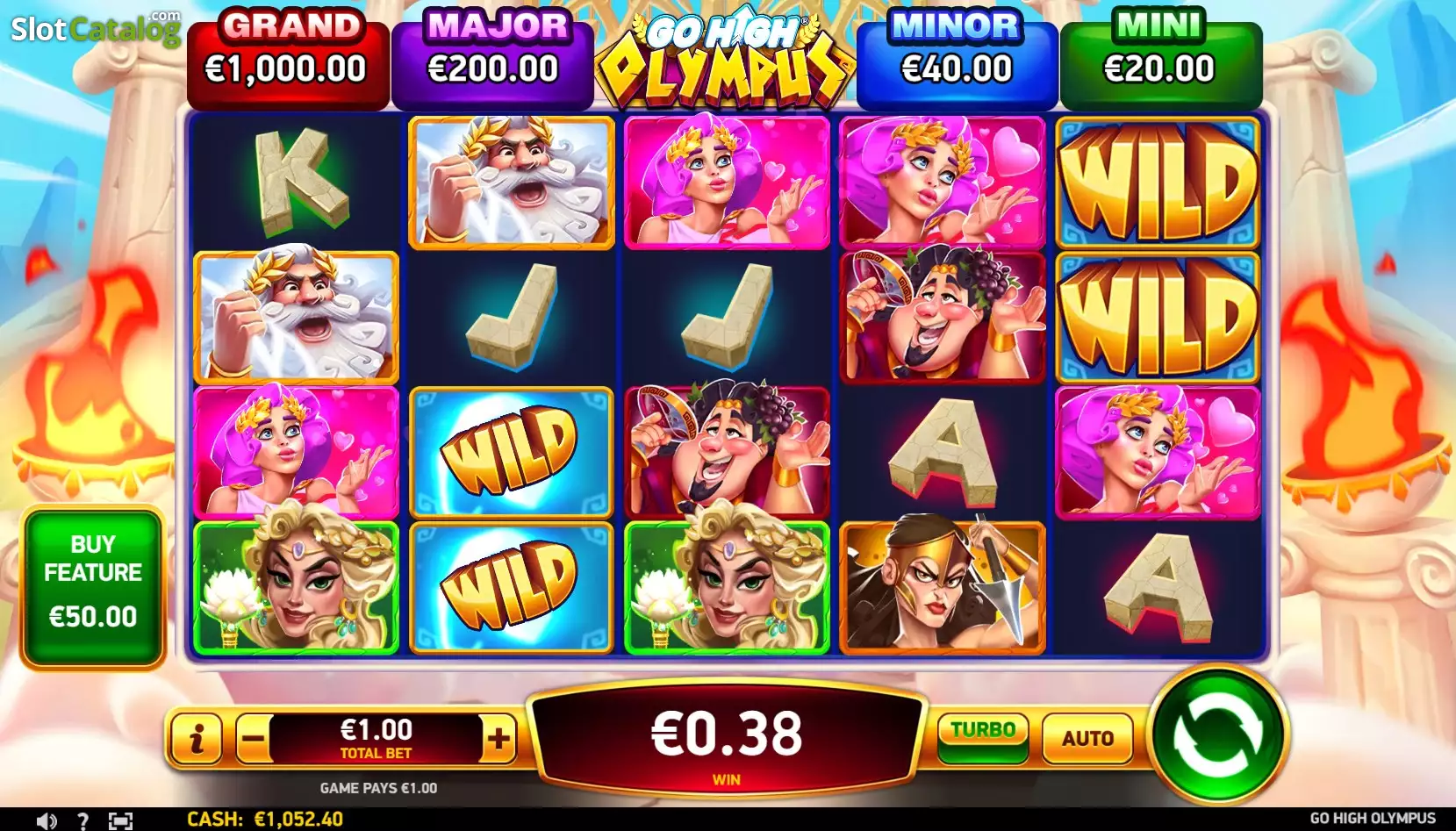The height and width of the screenshot is (831, 1456).
Task: Increase total bet with plus button
Action: click(x=498, y=739)
